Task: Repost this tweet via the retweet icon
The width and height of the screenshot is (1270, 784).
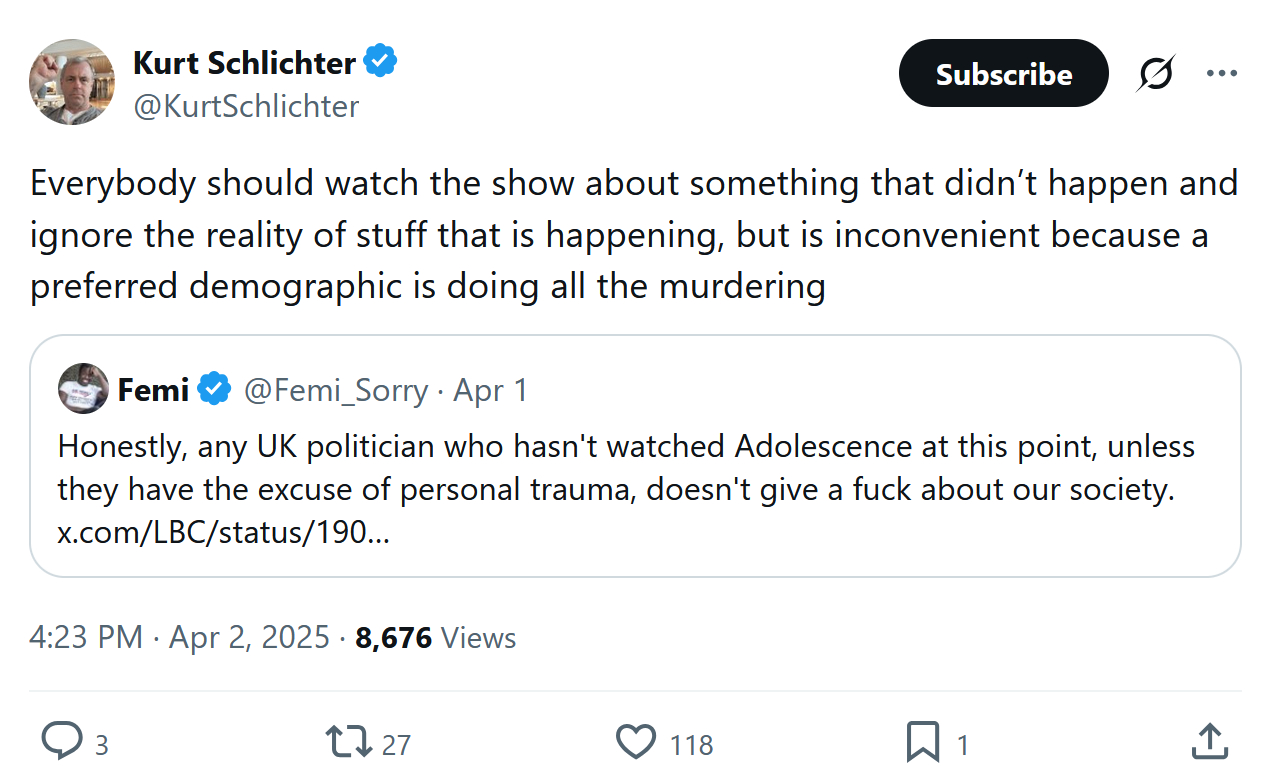Action: [347, 742]
